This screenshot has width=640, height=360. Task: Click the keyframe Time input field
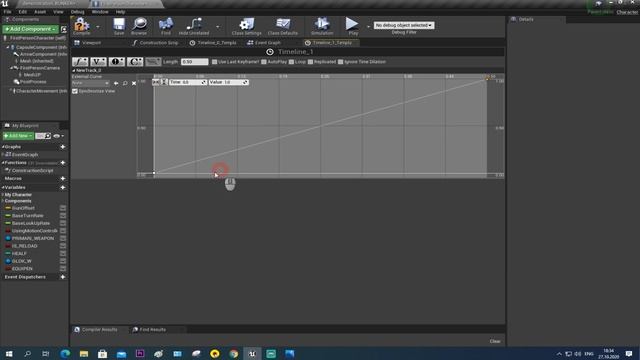pos(188,82)
